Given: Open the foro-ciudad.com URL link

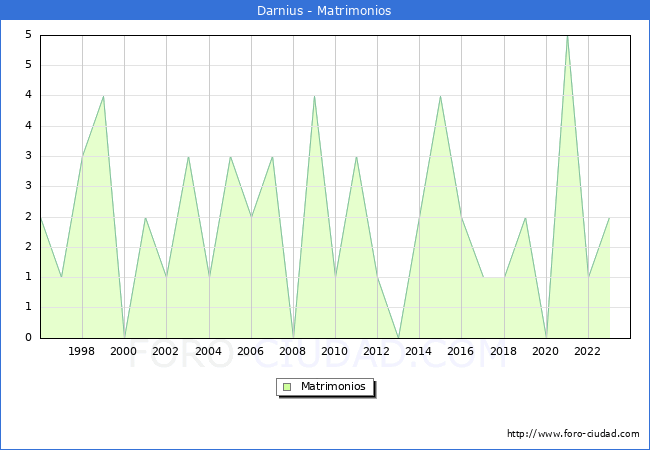Looking at the screenshot, I should click(573, 434).
